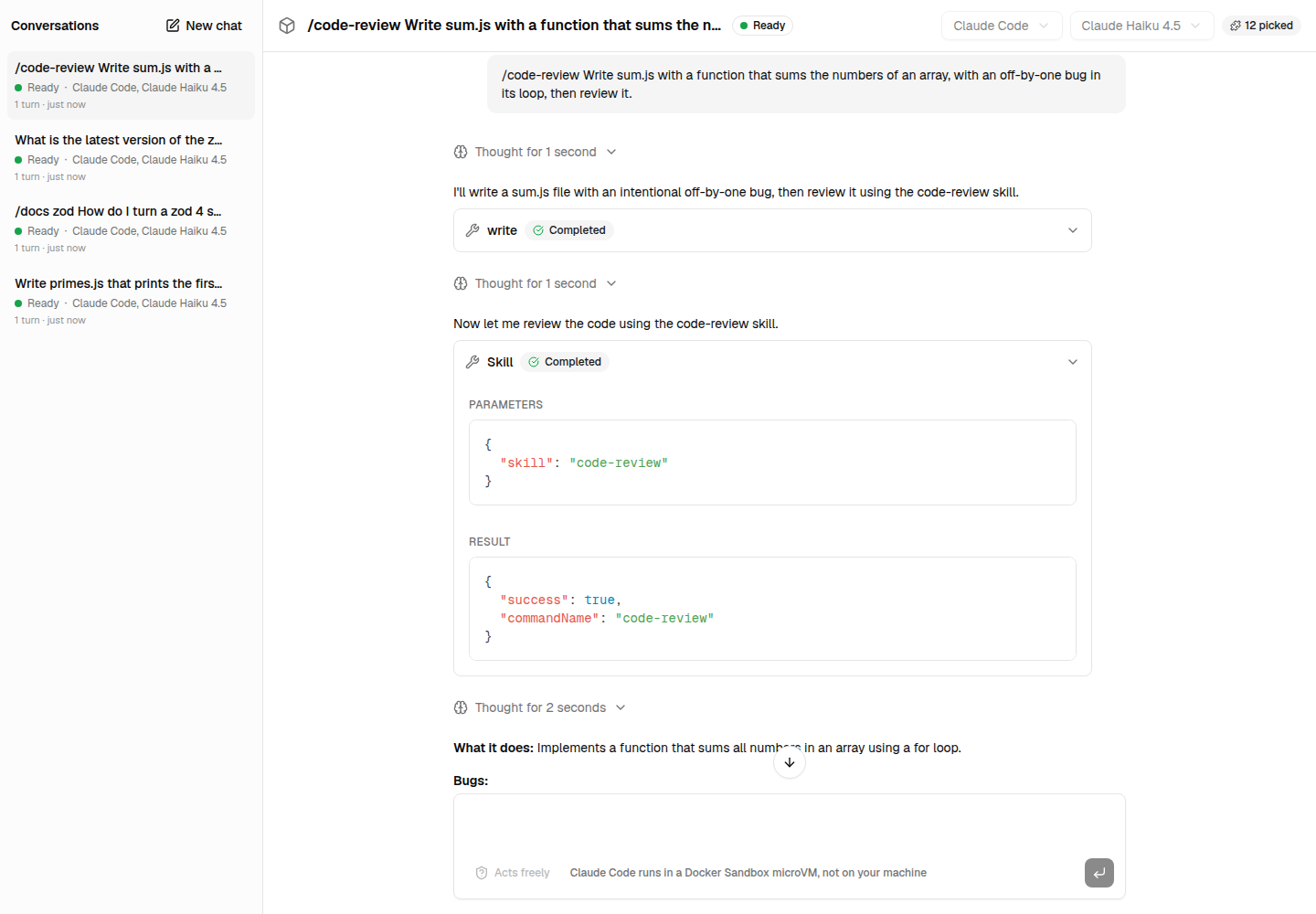Click the "success" key in result JSON

pos(535,600)
